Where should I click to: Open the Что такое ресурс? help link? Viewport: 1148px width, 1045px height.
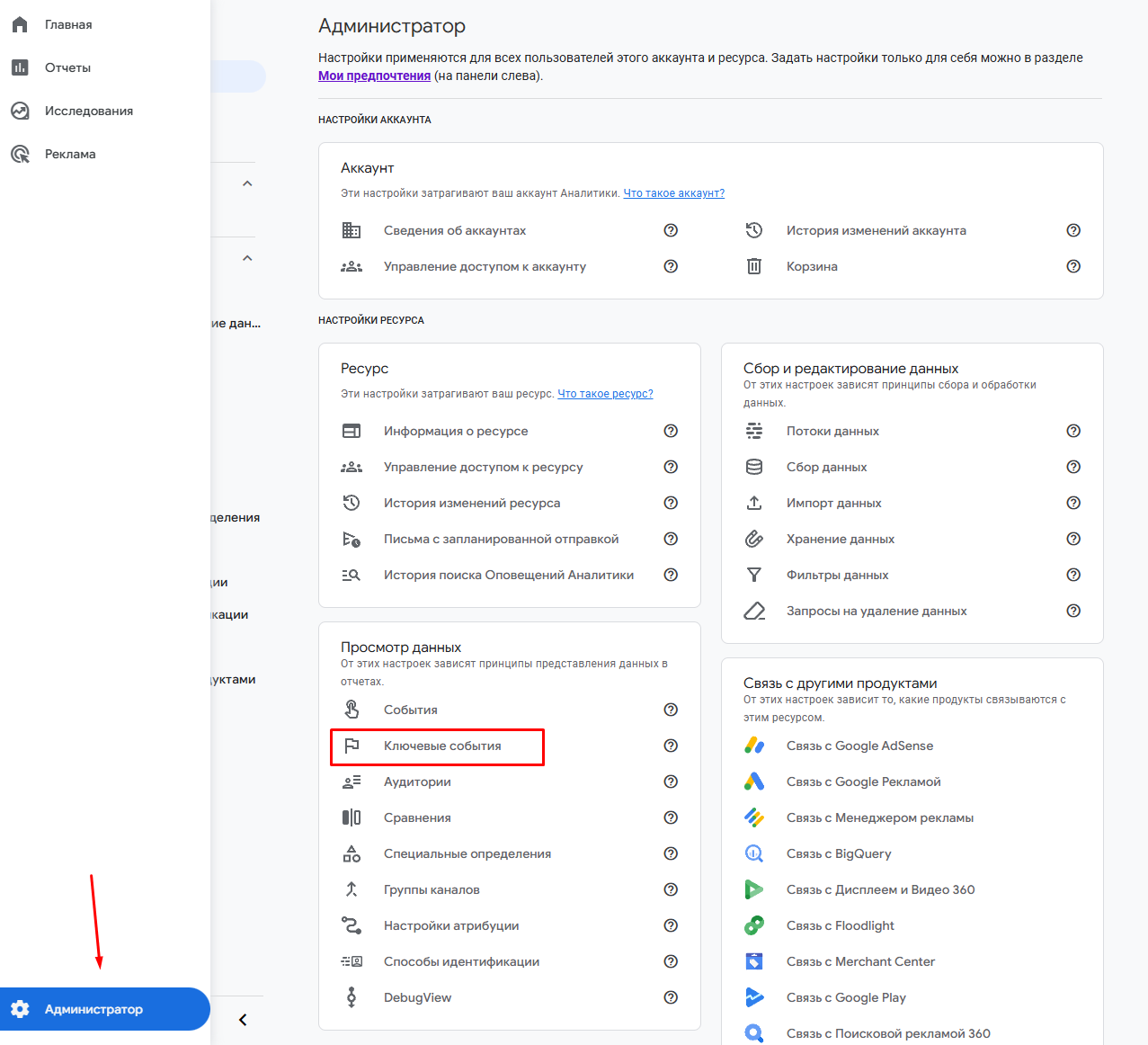coord(605,394)
